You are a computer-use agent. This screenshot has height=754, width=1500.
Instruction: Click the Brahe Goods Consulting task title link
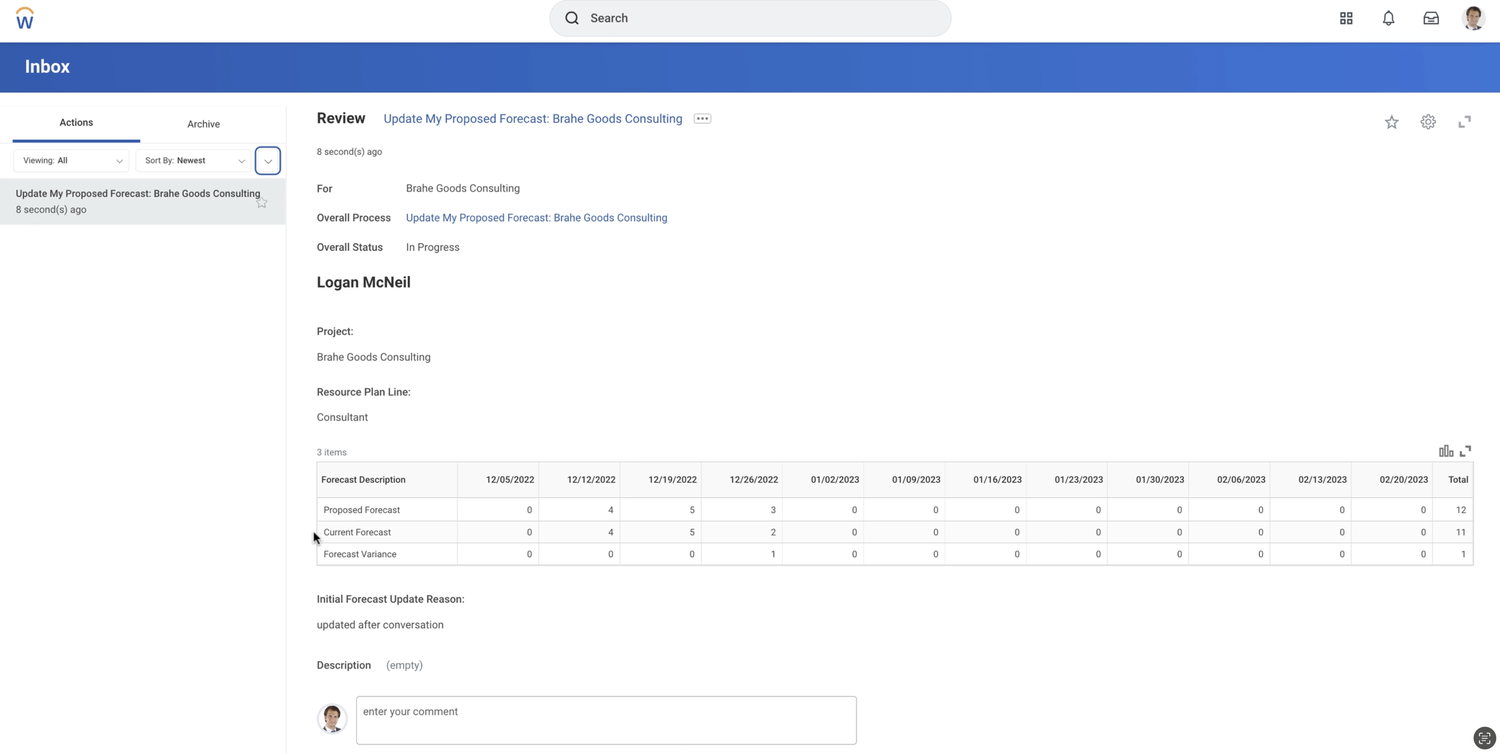coord(533,118)
